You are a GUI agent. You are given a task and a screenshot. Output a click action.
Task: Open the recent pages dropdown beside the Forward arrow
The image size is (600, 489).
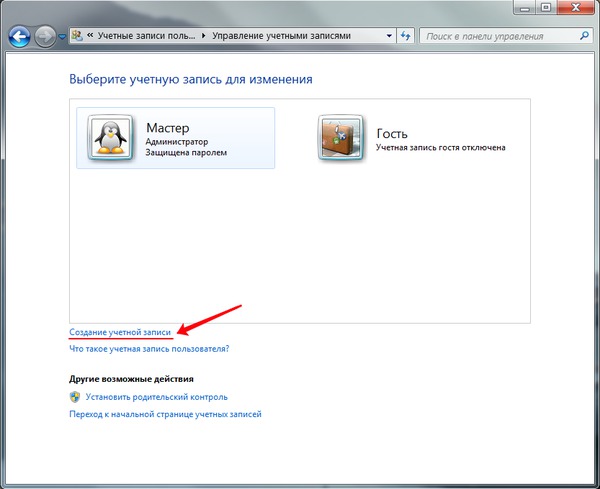pos(62,37)
